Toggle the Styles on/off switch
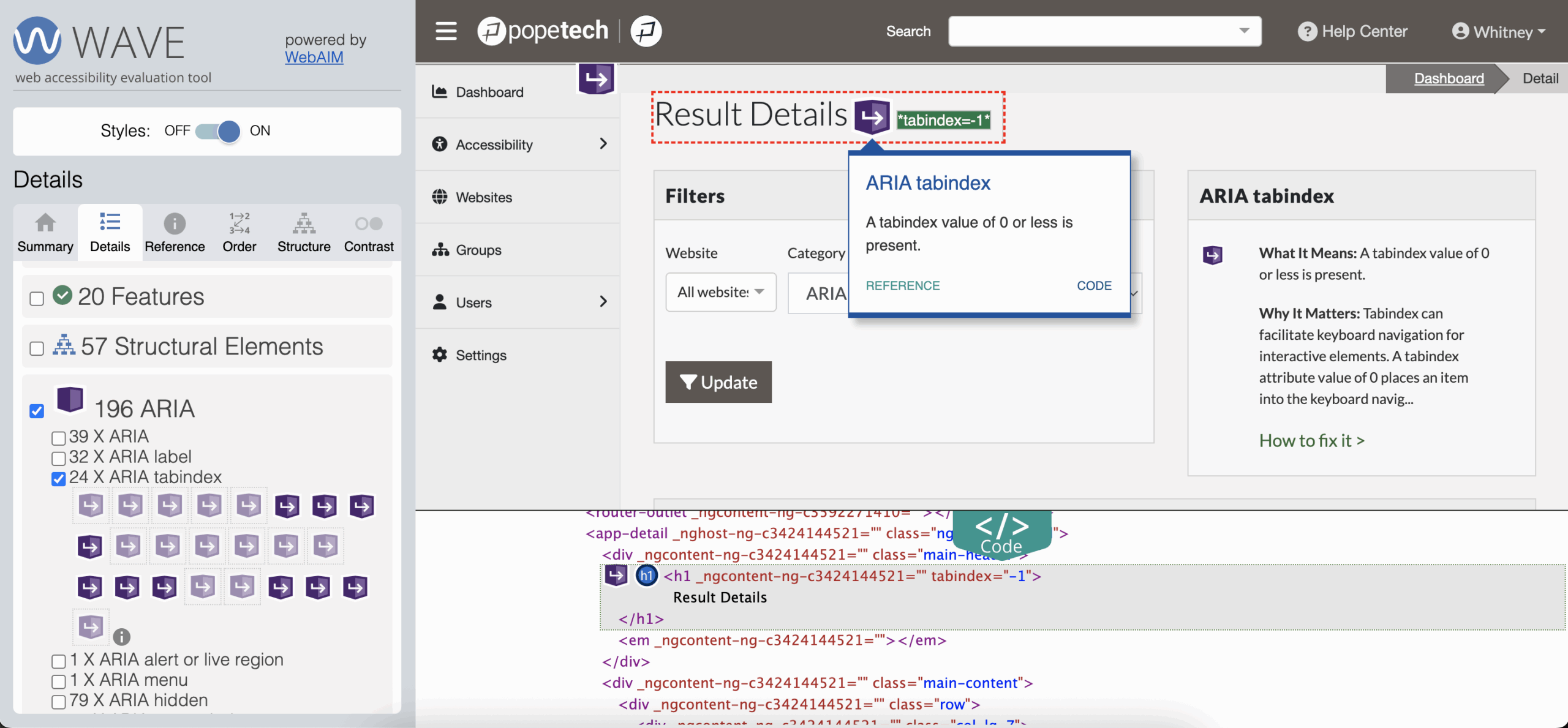The height and width of the screenshot is (728, 1568). click(218, 130)
